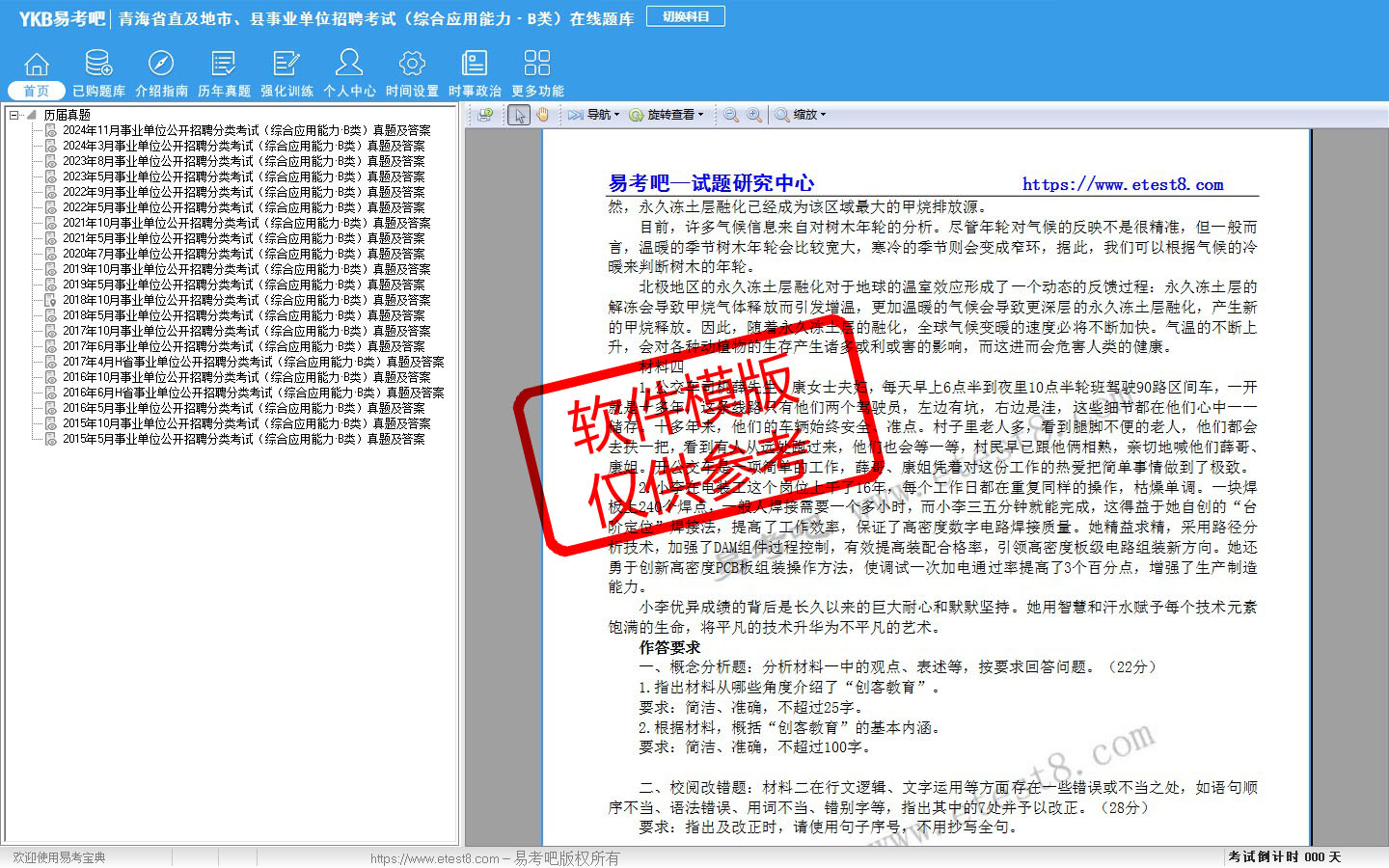The image size is (1389, 868).
Task: Open the 缩放 zoom dropdown
Action: pos(801,115)
